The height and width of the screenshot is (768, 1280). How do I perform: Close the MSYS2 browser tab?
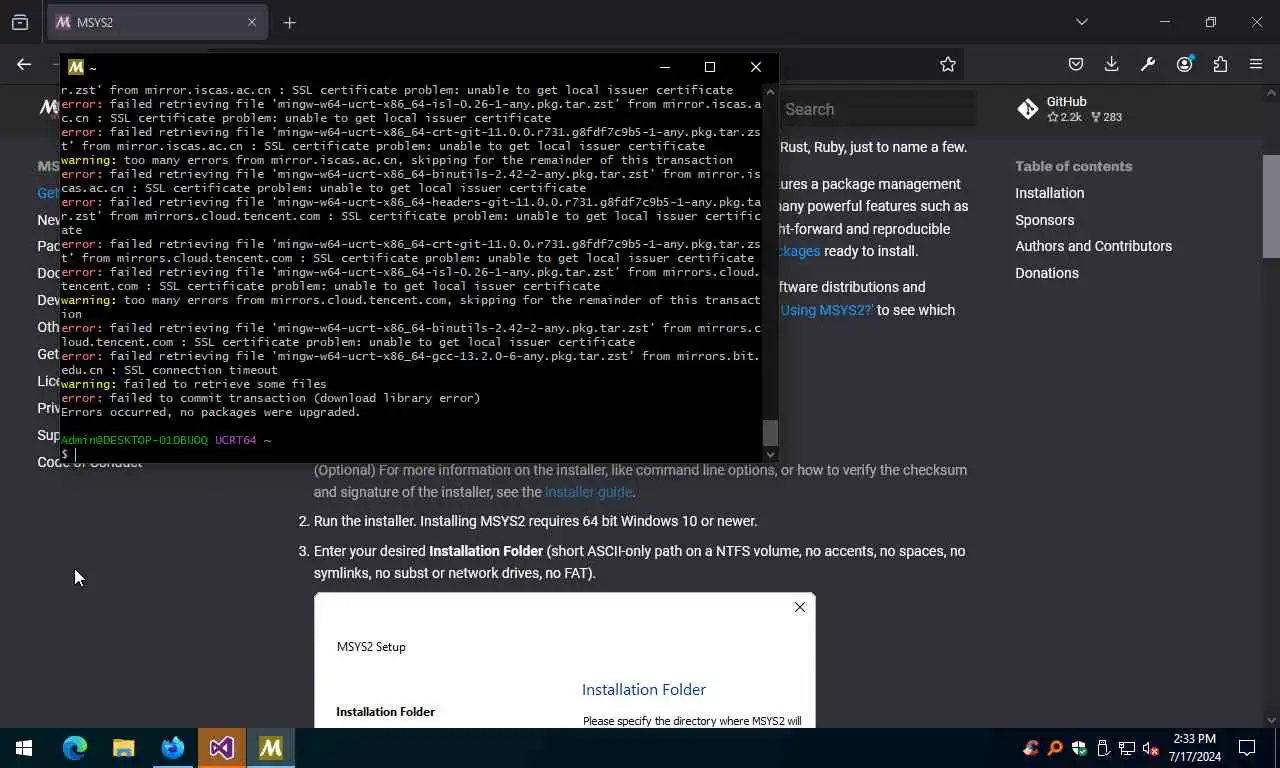pyautogui.click(x=252, y=22)
